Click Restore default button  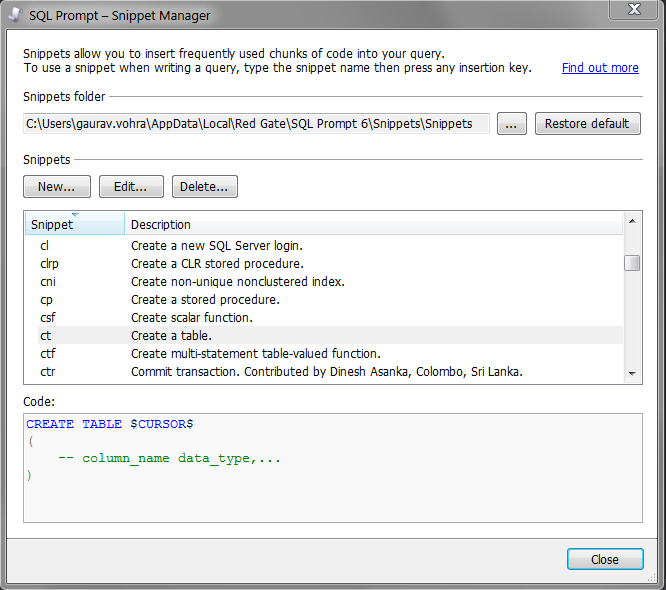click(x=587, y=124)
